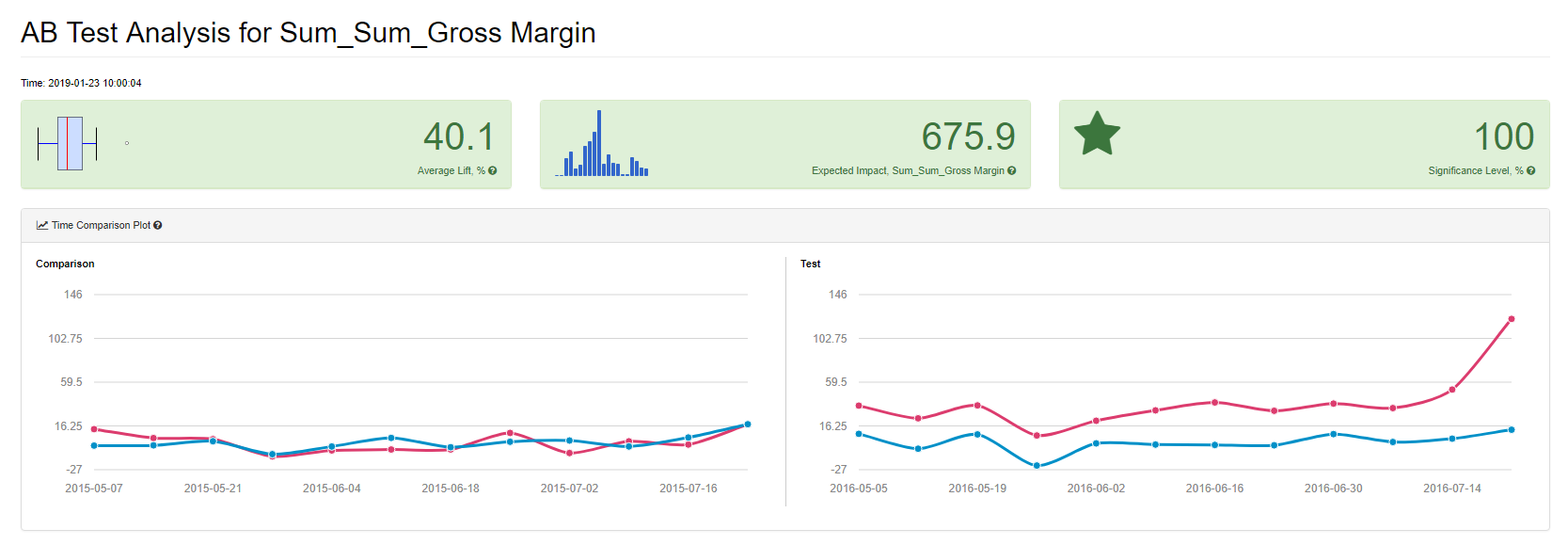Click the last data point in Comparison chart
Image resolution: width=1568 pixels, height=545 pixels.
coord(748,425)
